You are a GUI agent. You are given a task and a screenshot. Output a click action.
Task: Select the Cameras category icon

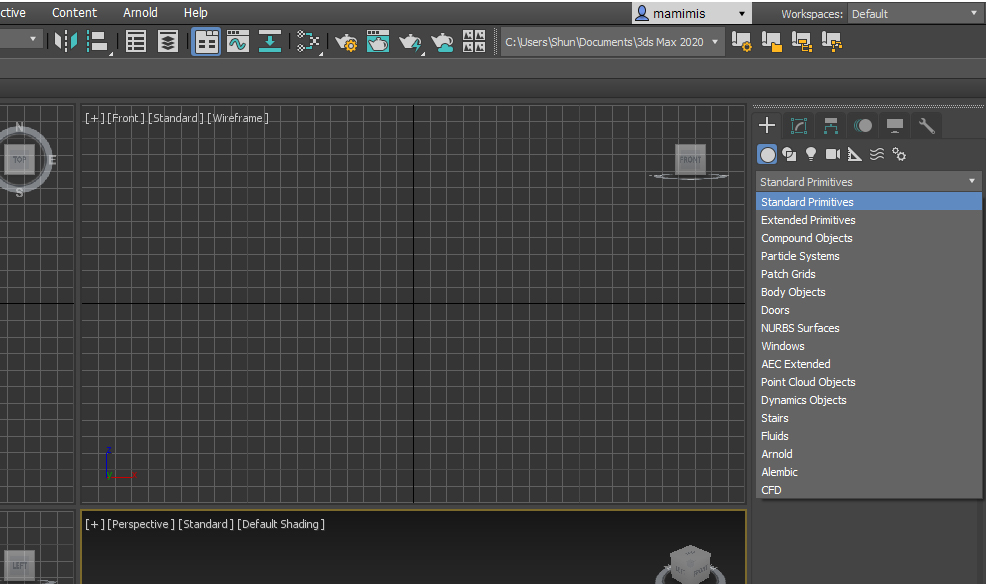point(833,154)
